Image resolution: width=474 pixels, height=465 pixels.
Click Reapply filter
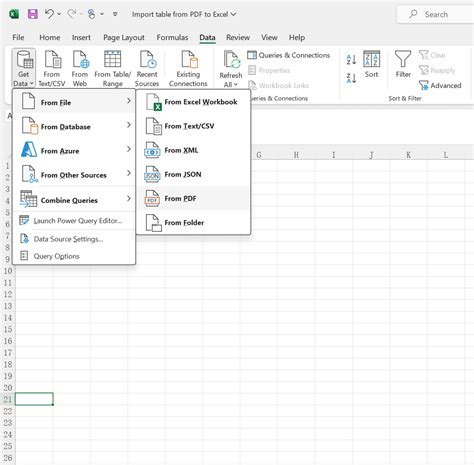click(437, 70)
